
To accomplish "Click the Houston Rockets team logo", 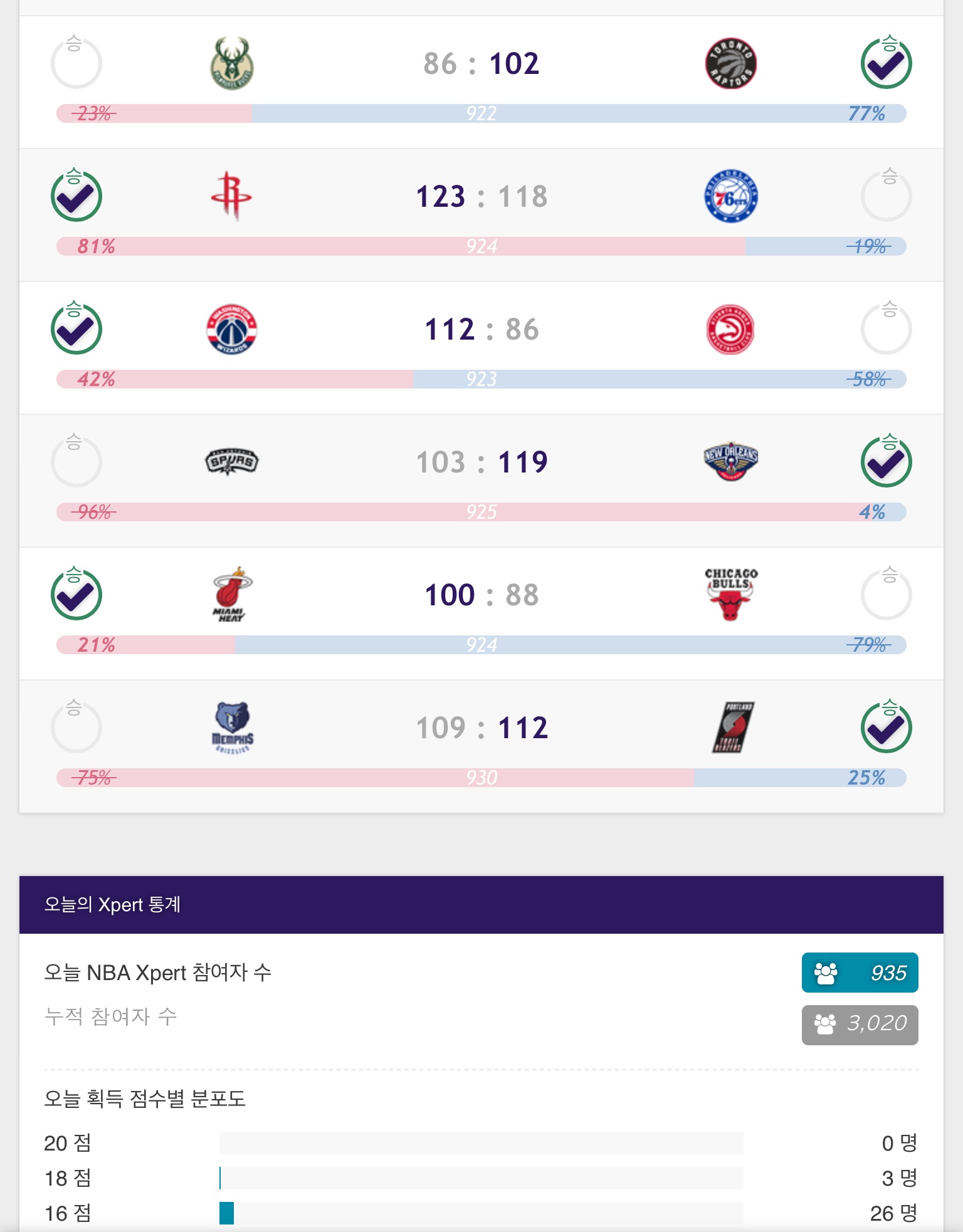I will pos(231,196).
